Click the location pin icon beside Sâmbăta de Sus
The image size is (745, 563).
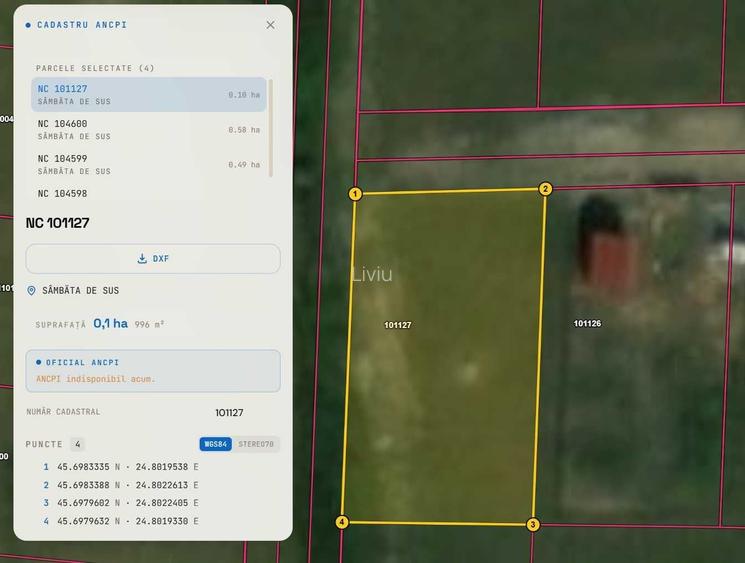(x=31, y=290)
